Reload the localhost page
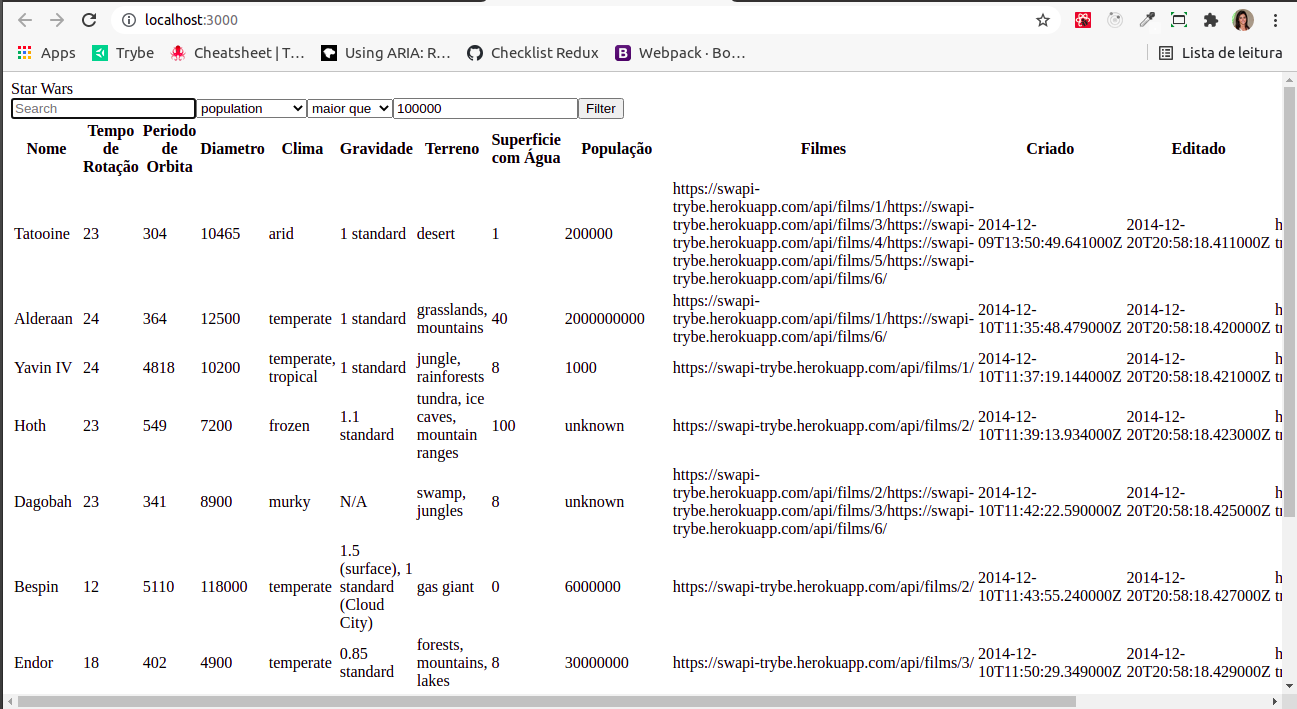The image size is (1297, 709). click(x=89, y=20)
